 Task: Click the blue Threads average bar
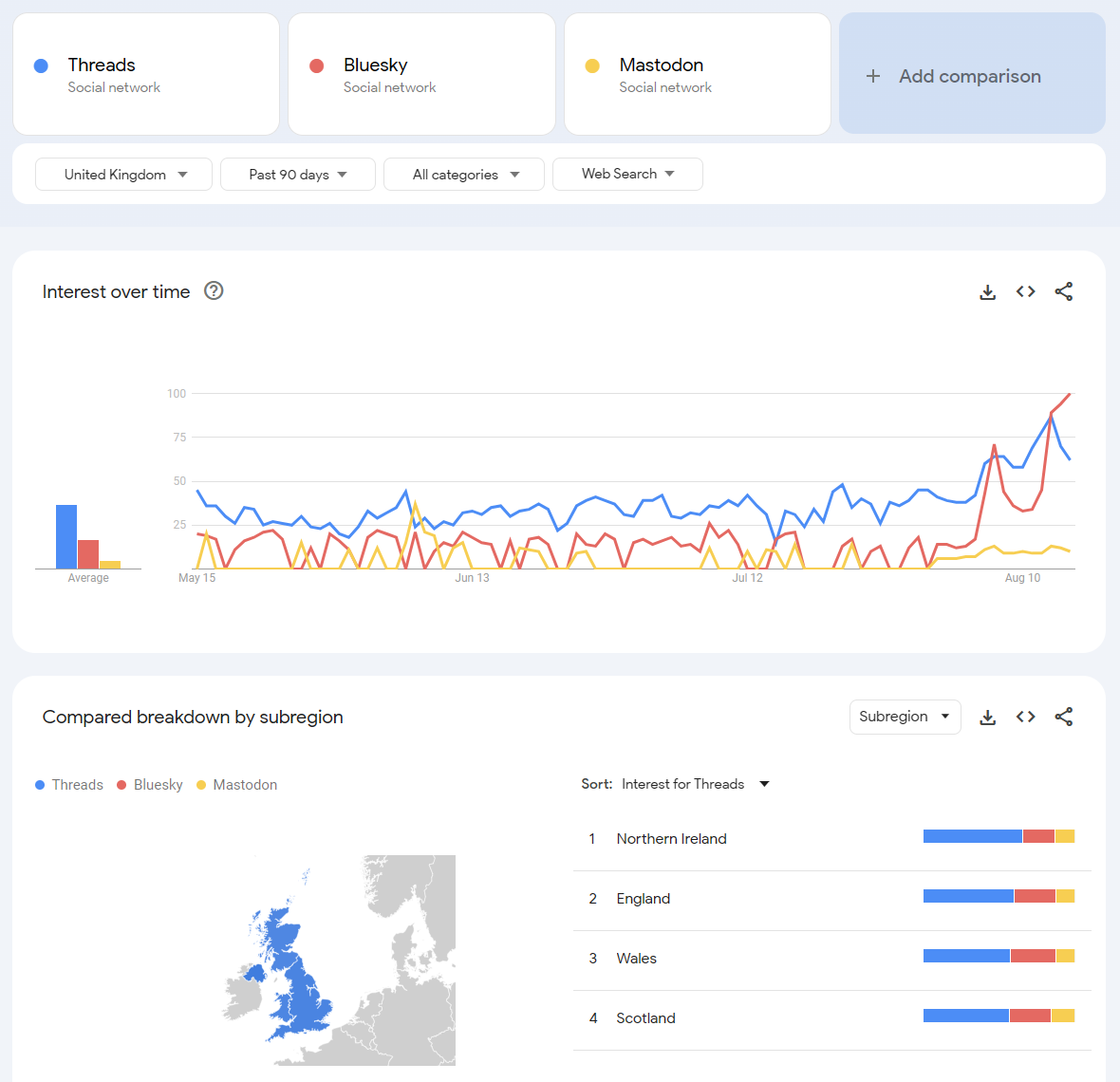pyautogui.click(x=66, y=537)
